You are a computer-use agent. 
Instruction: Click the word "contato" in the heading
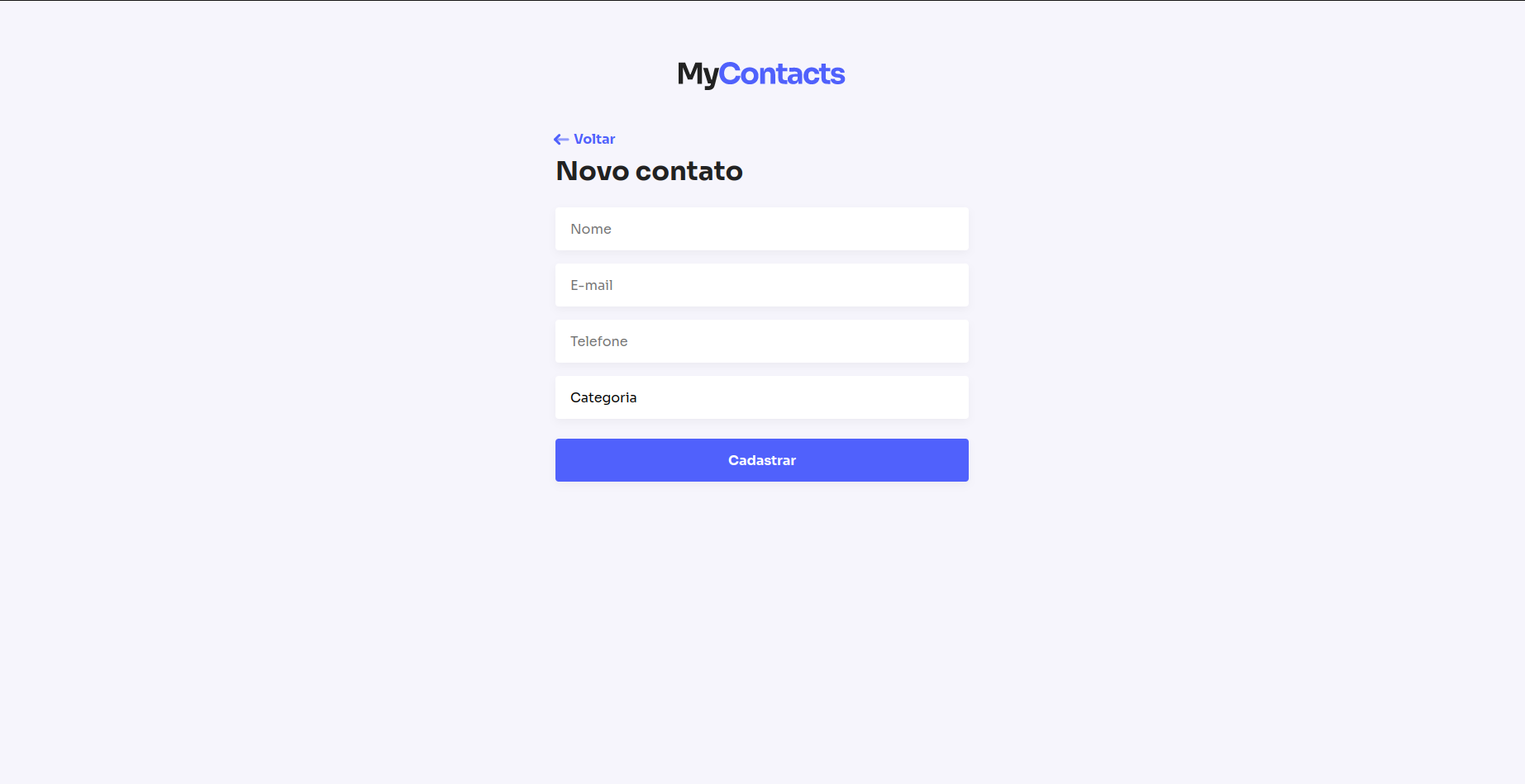(x=689, y=171)
